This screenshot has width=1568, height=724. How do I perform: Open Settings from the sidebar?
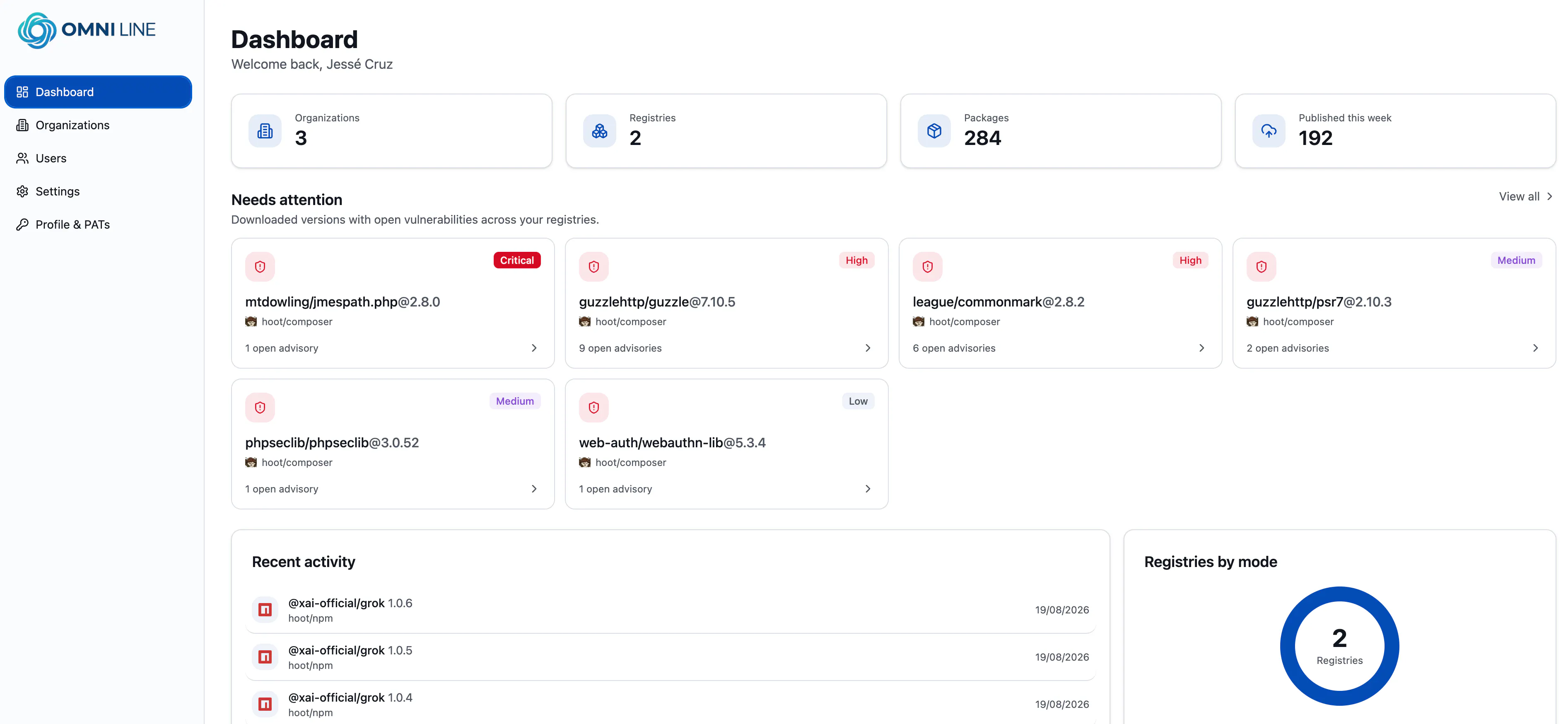point(98,191)
